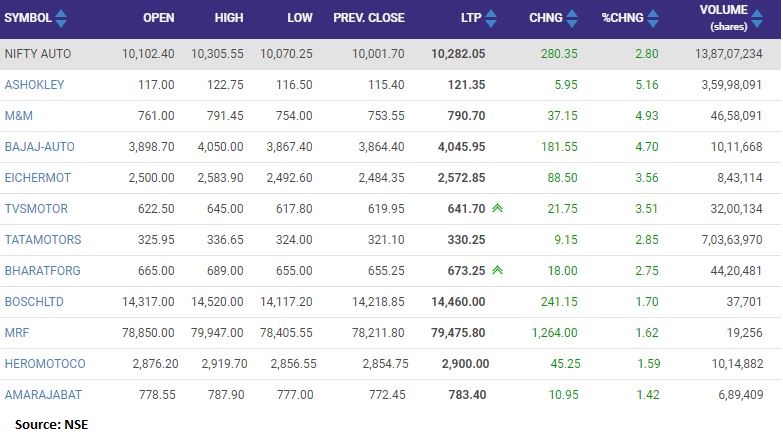Open the TATAMOTORS stock link

[43, 240]
